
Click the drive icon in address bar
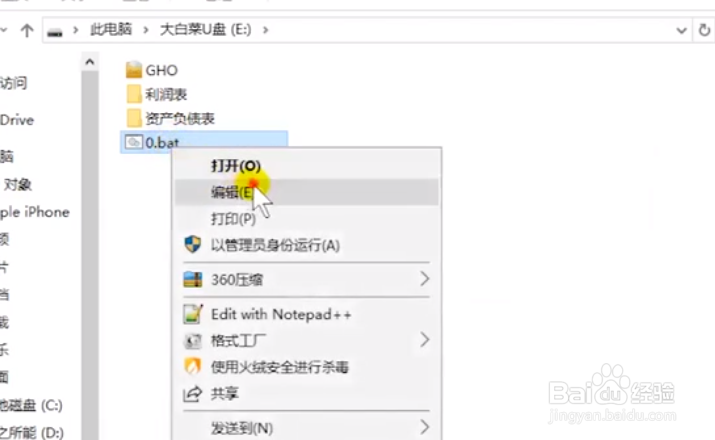(55, 32)
